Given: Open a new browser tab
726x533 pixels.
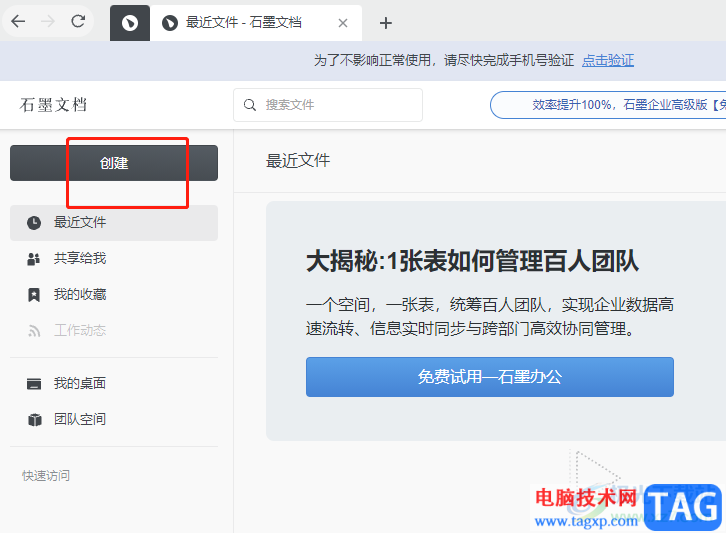Looking at the screenshot, I should [385, 23].
